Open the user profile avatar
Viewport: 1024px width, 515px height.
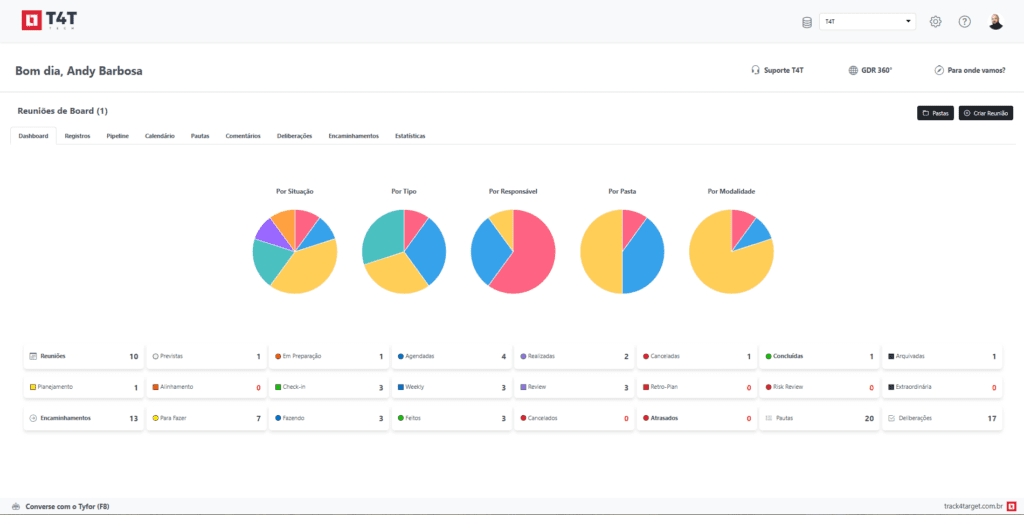(x=995, y=22)
